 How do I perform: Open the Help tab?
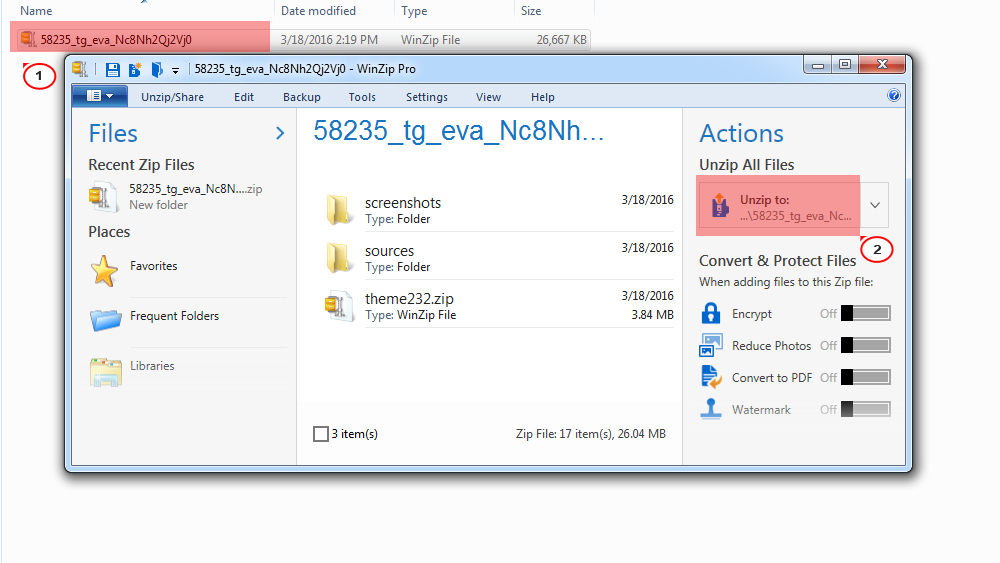pyautogui.click(x=543, y=97)
